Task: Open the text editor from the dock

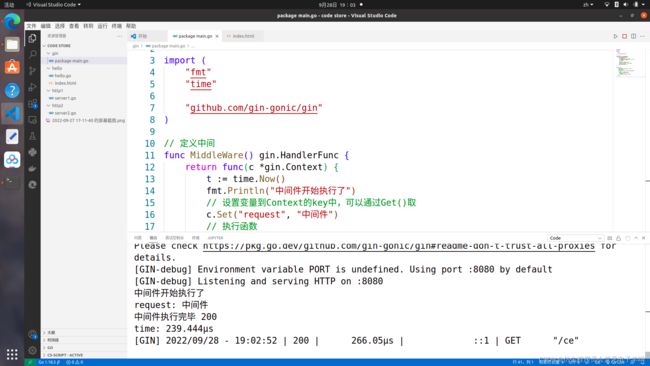Action: [x=12, y=136]
